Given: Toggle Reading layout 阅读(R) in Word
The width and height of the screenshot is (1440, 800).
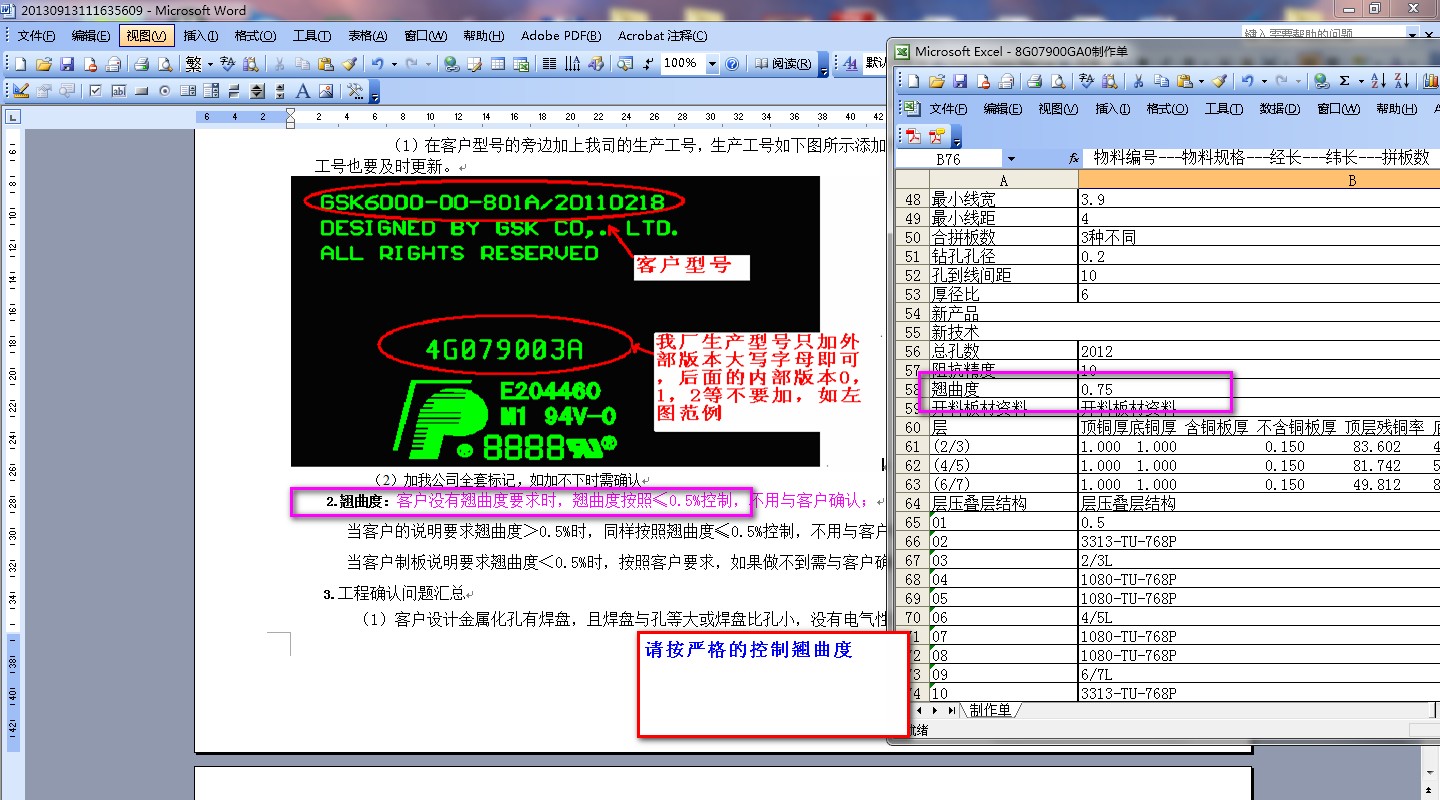Looking at the screenshot, I should (x=782, y=64).
